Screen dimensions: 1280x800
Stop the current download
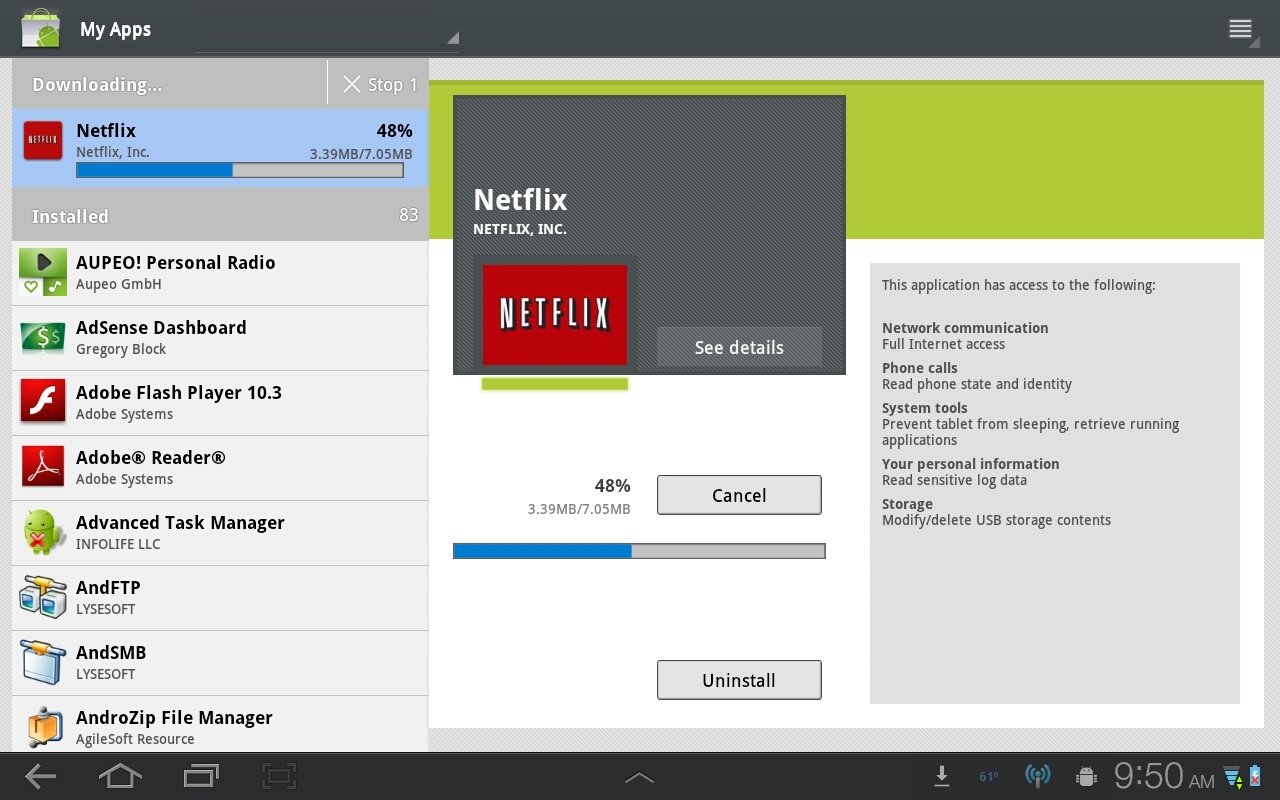coord(379,84)
